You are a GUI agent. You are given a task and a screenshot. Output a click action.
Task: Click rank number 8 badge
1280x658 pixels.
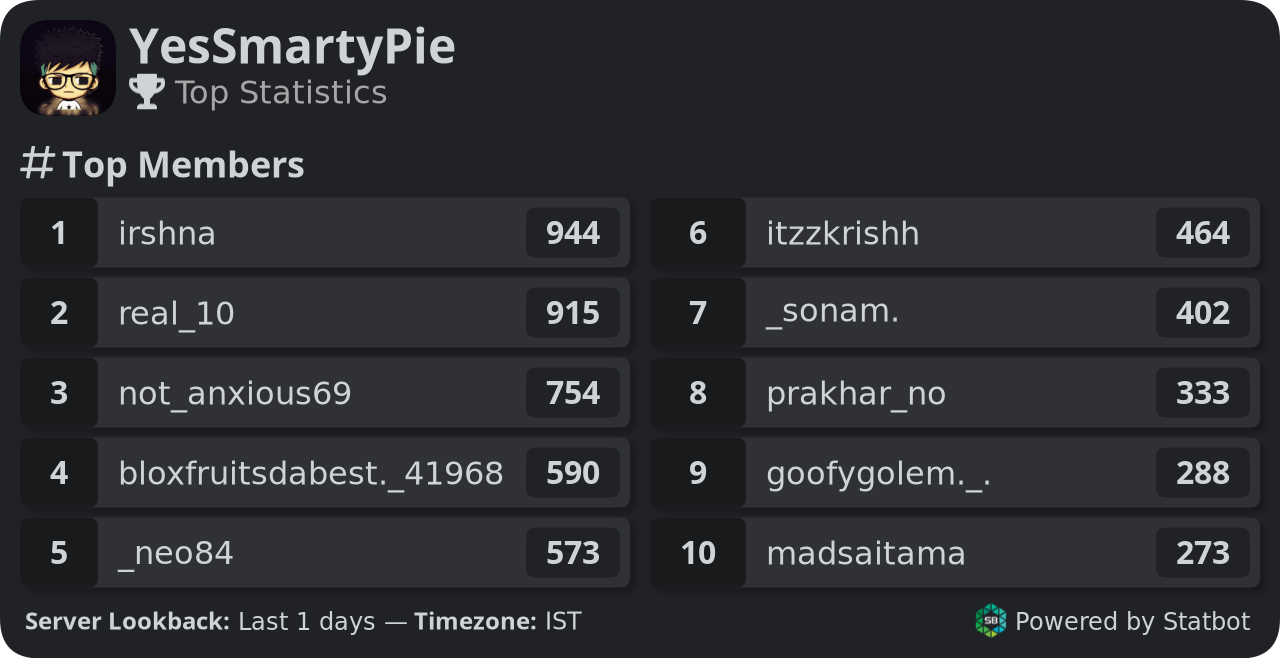click(x=698, y=393)
